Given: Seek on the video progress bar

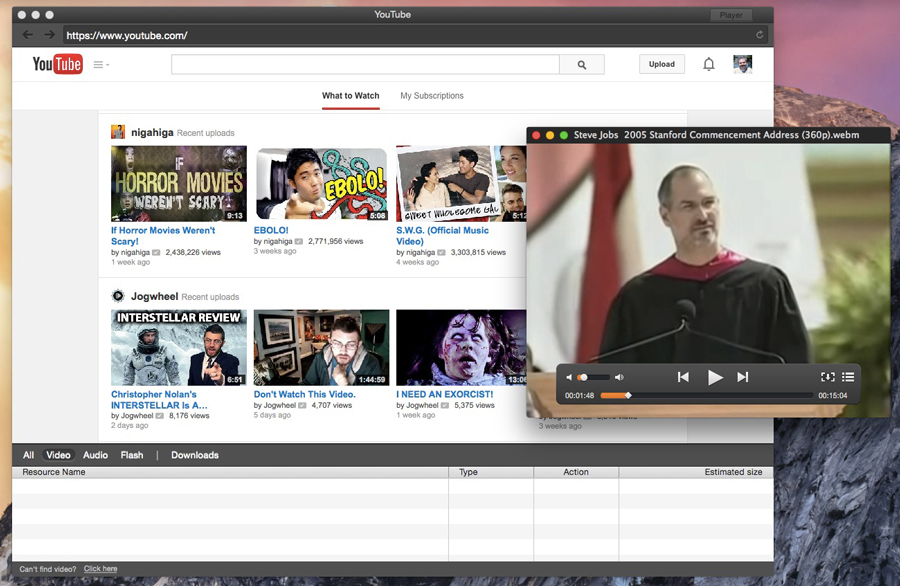Looking at the screenshot, I should [x=707, y=395].
